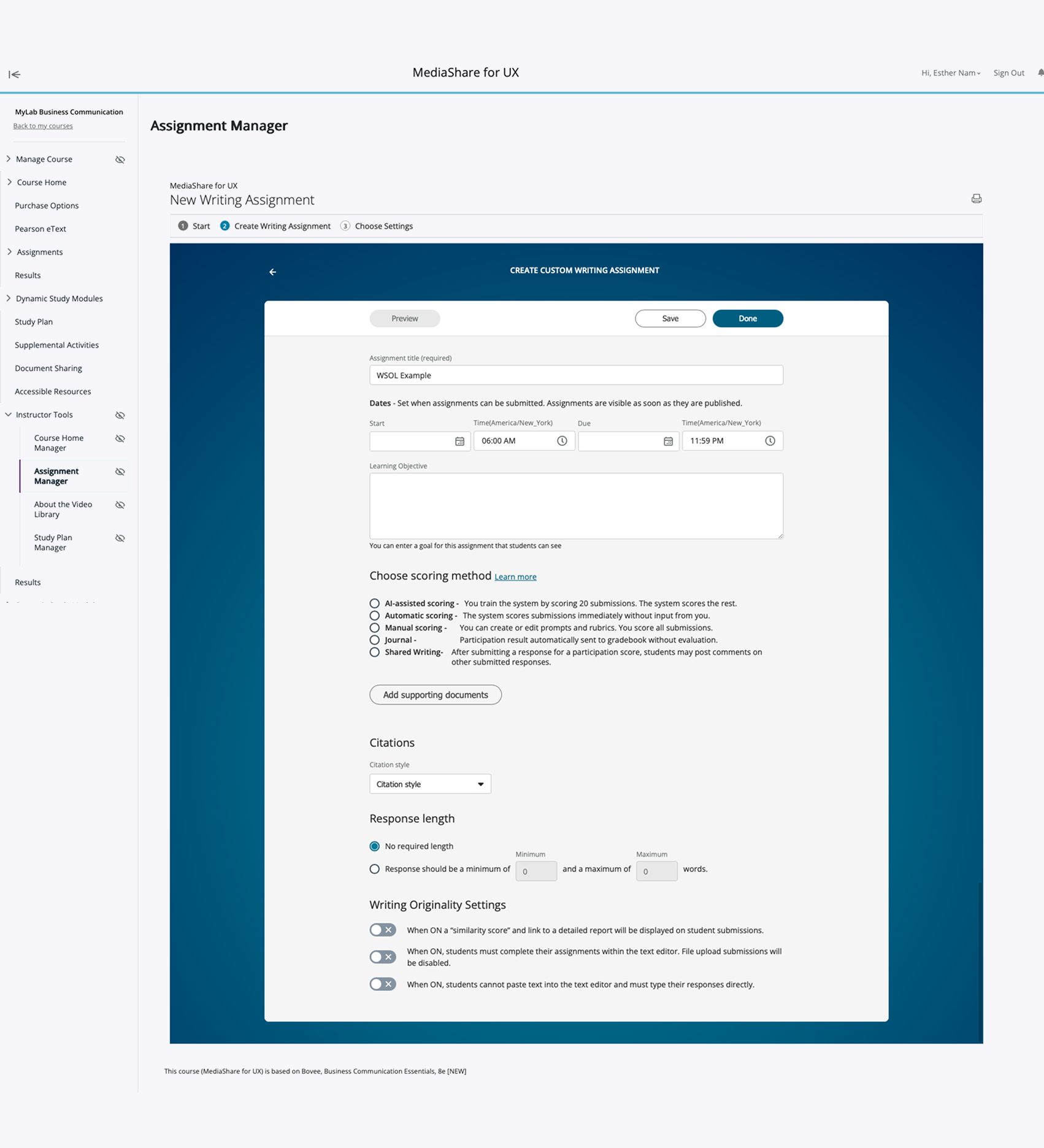The height and width of the screenshot is (1148, 1044).
Task: Click the Start date input field
Action: (420, 441)
